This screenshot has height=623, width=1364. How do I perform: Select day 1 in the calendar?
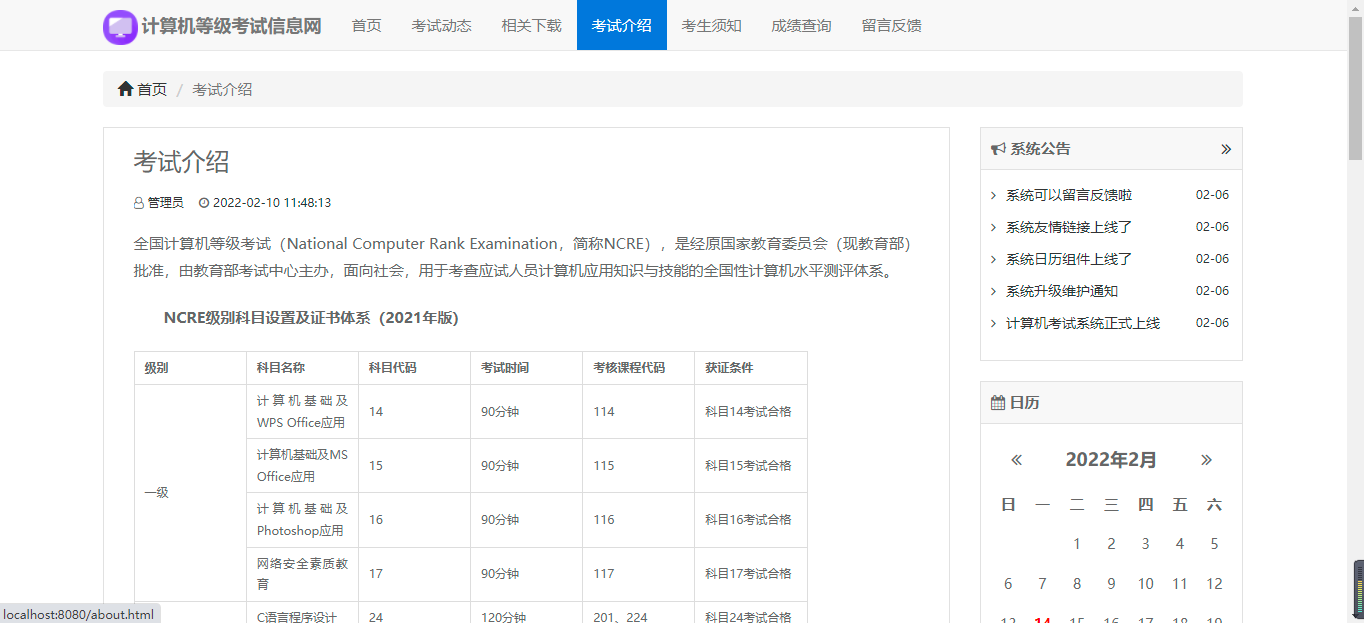coord(1077,544)
